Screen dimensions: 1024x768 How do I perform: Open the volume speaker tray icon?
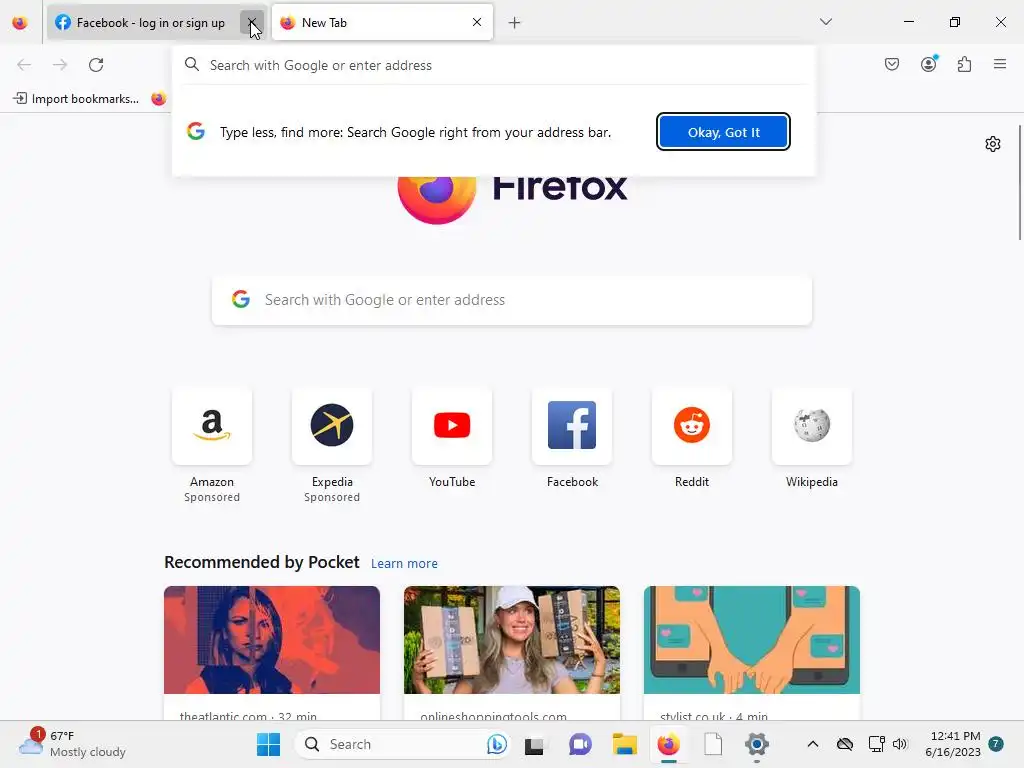[900, 744]
